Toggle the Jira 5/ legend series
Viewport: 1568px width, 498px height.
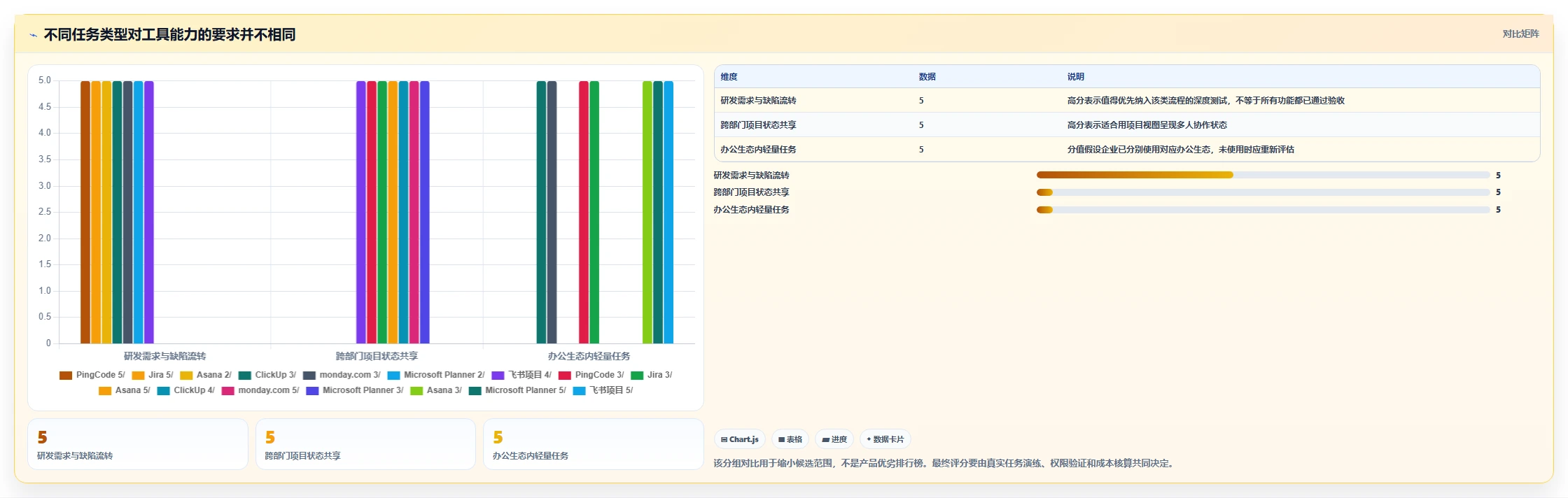tap(152, 375)
